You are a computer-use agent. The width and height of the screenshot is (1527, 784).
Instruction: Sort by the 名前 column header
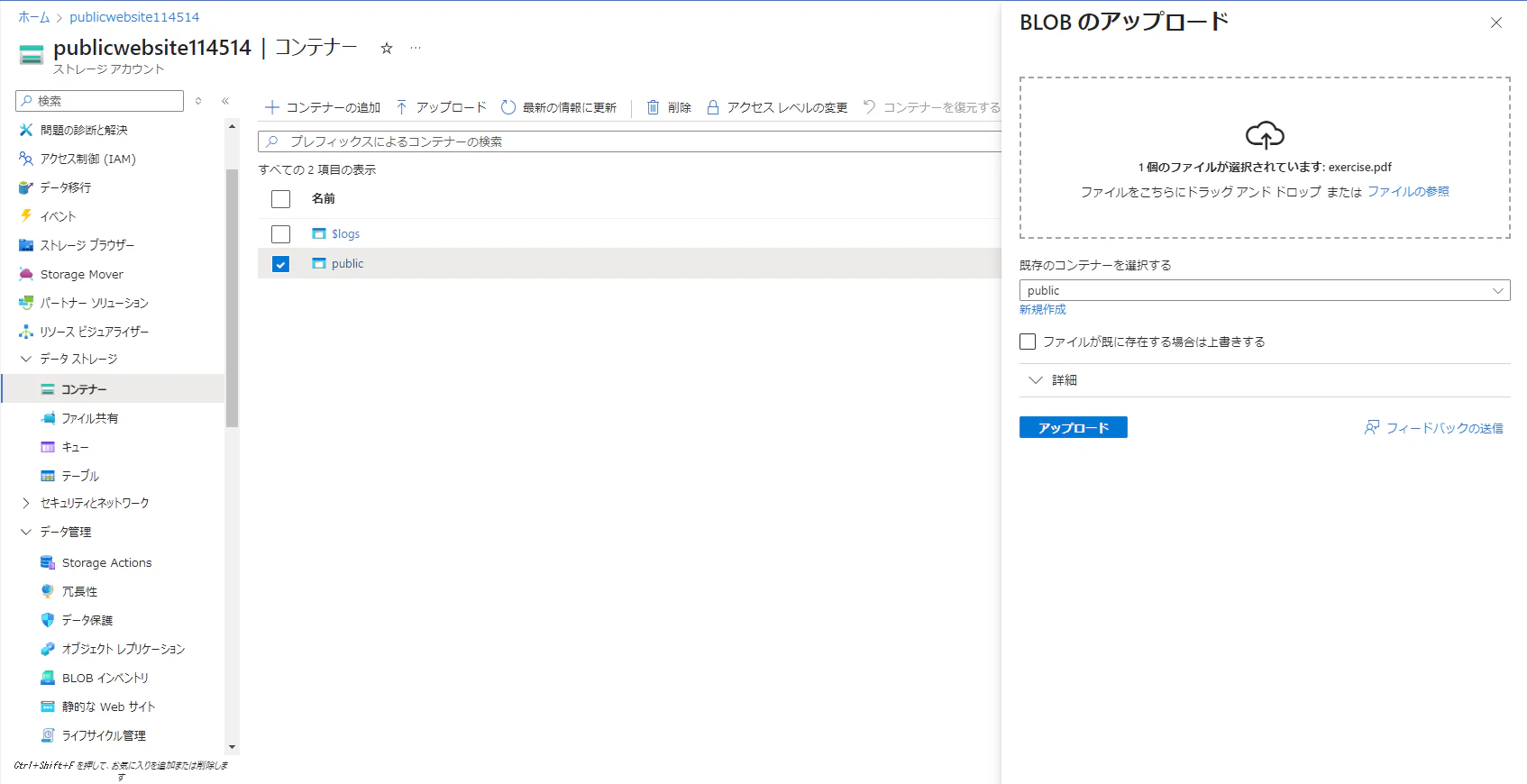323,198
